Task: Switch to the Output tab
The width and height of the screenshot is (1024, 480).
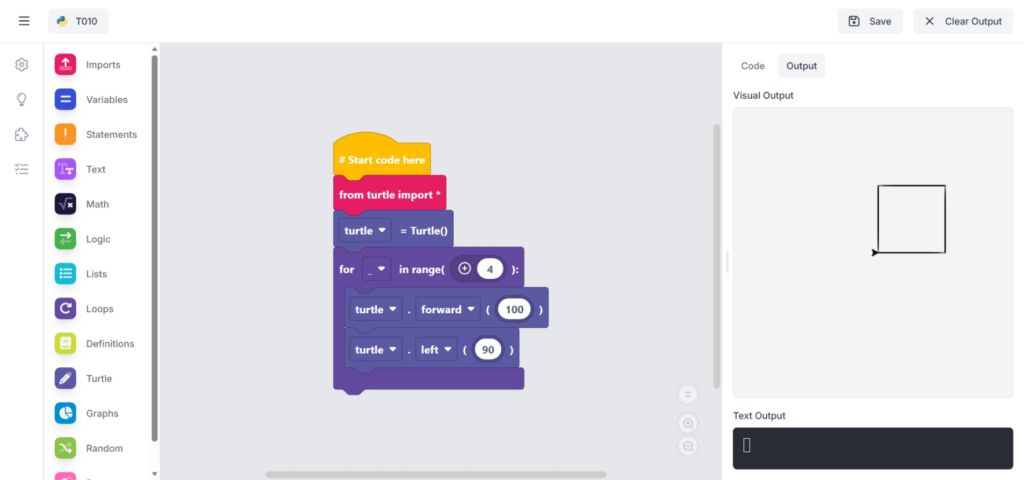Action: [801, 66]
